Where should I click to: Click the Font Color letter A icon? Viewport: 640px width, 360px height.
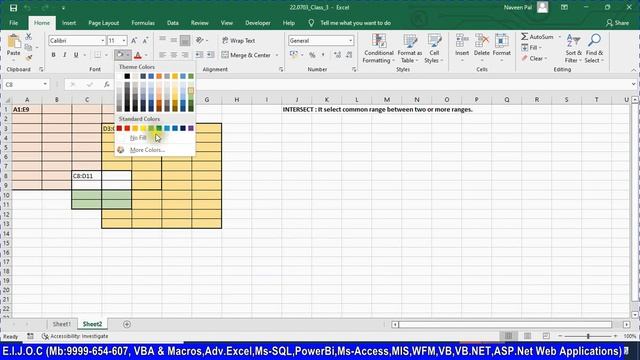point(138,55)
